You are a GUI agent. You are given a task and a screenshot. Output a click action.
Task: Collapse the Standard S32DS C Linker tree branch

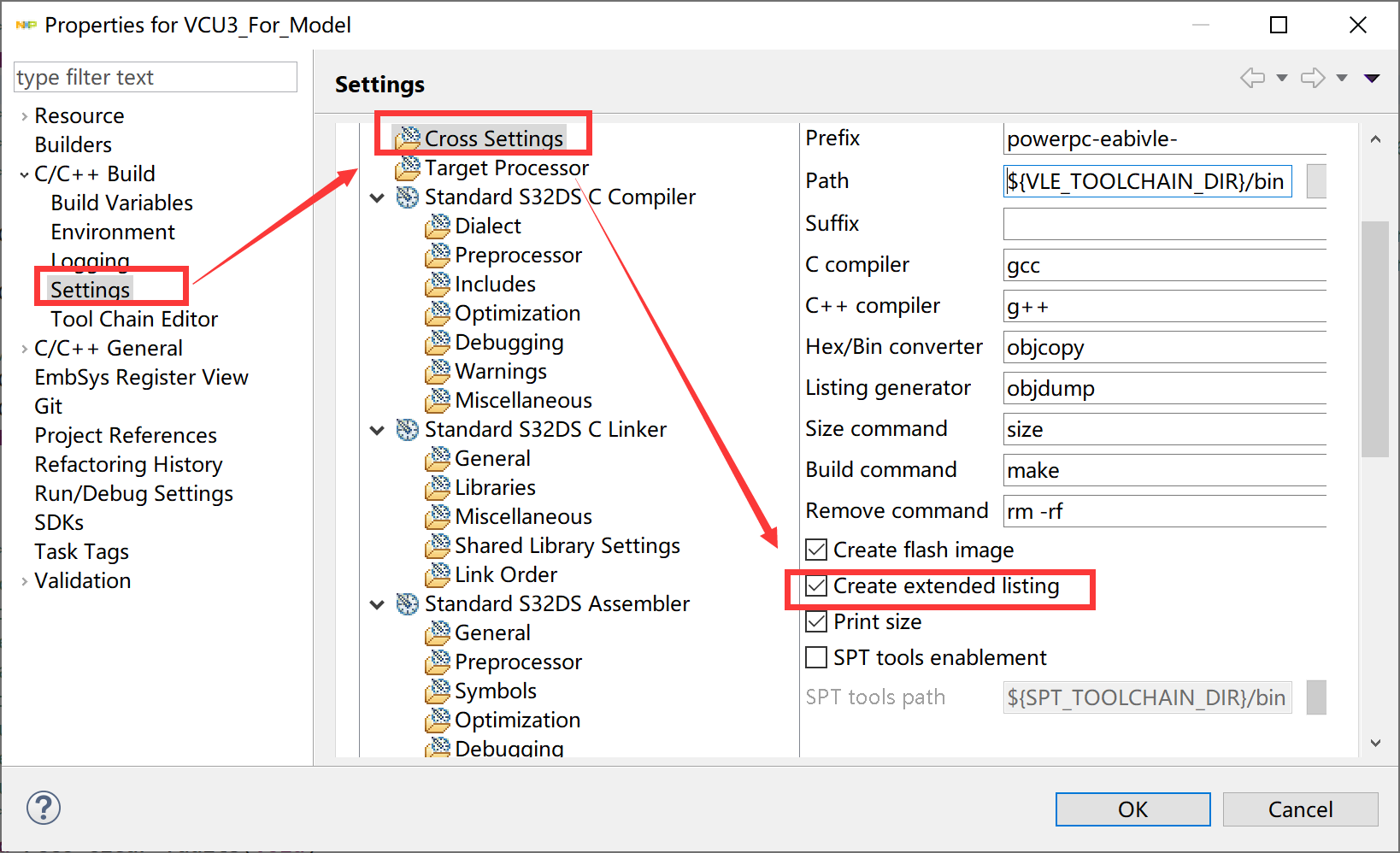pyautogui.click(x=377, y=429)
